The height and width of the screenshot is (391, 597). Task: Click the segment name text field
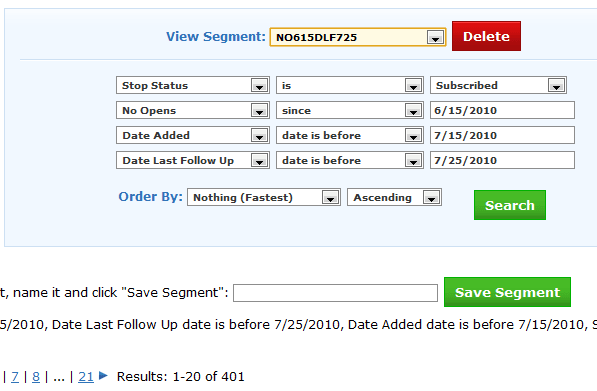point(335,293)
